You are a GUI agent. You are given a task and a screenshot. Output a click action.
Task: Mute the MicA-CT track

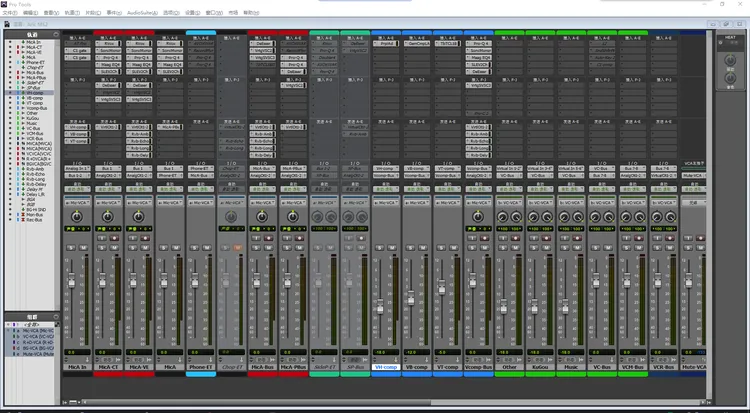click(x=115, y=248)
